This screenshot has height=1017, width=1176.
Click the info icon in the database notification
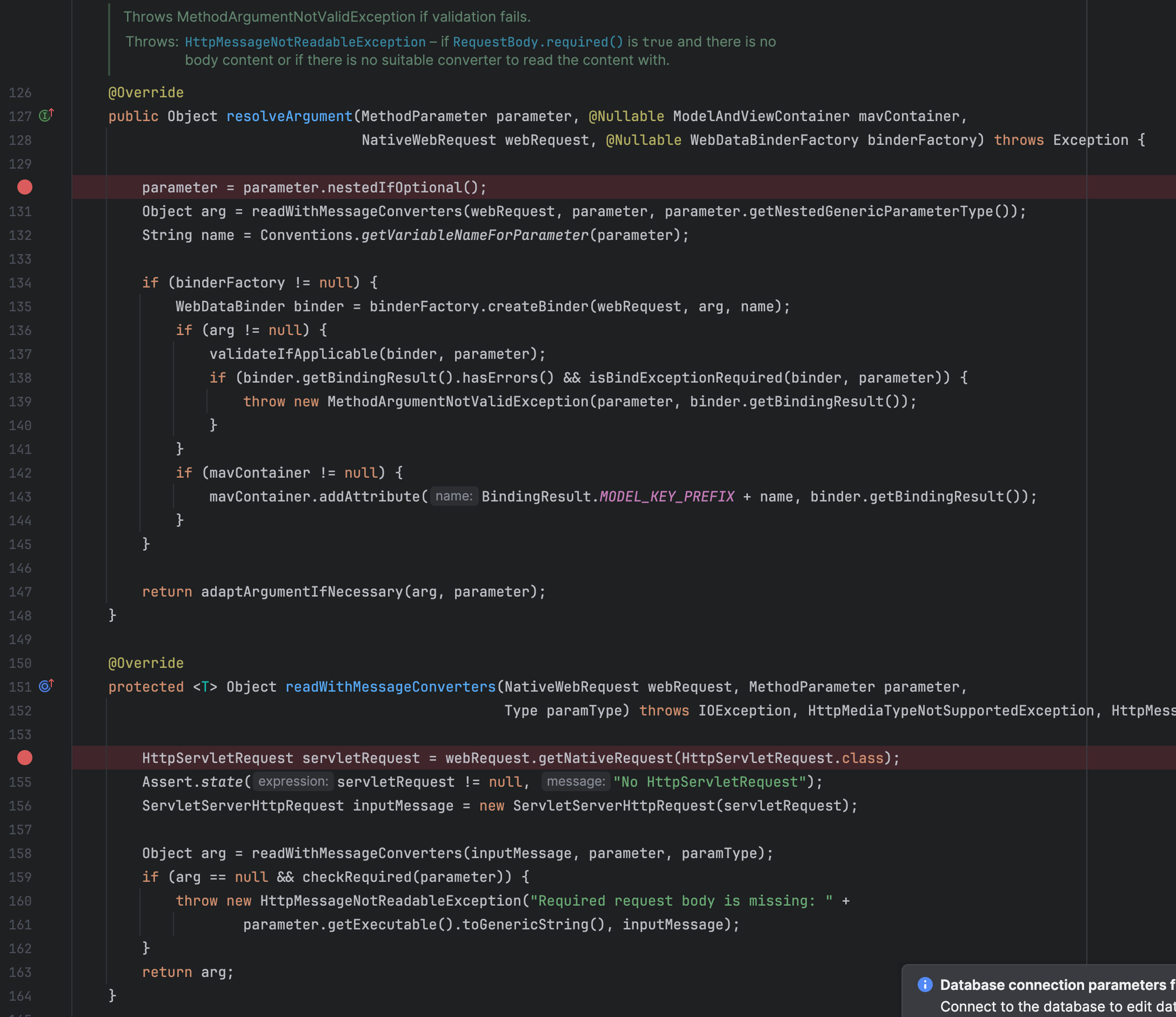(925, 984)
